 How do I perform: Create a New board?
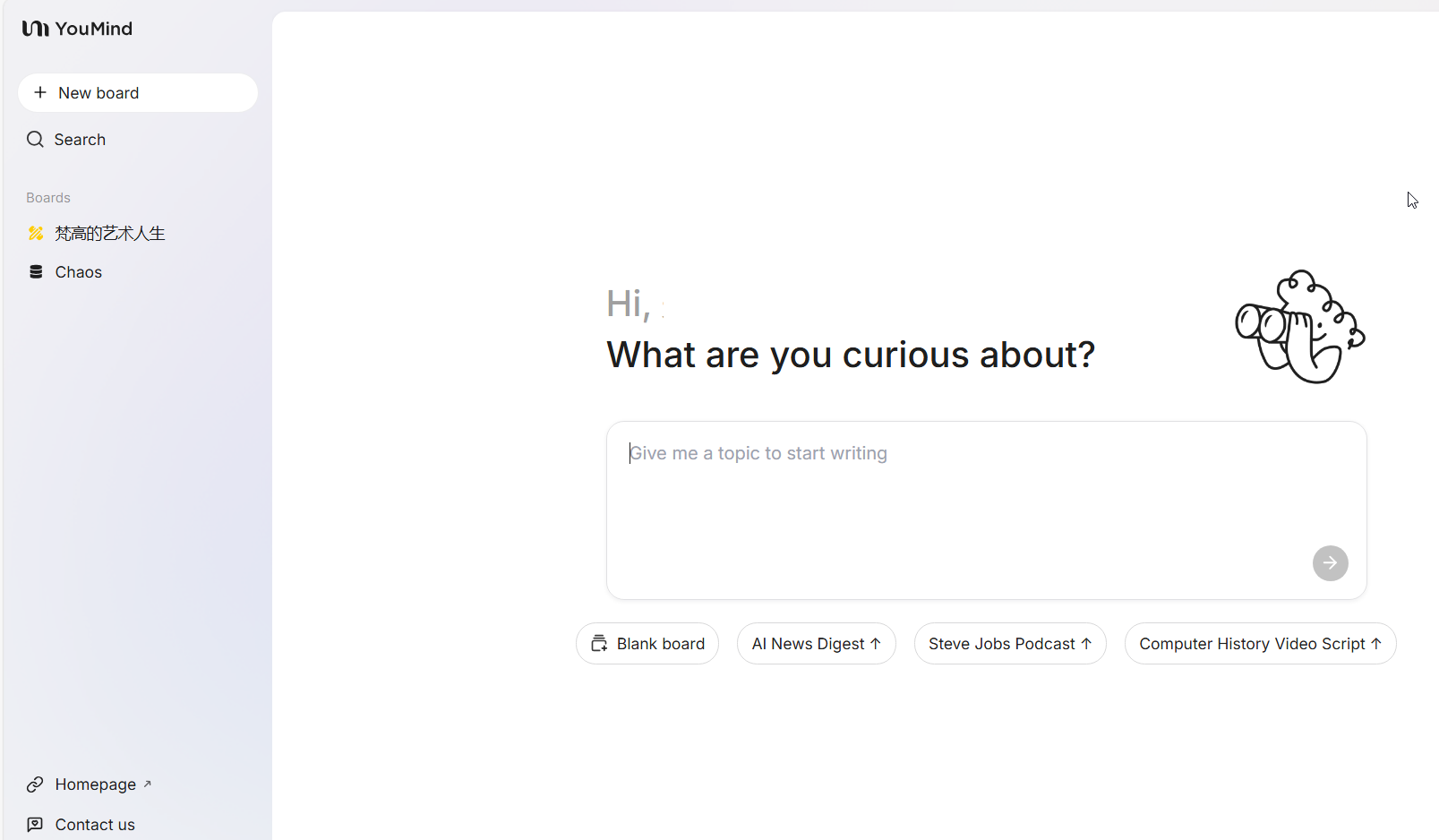tap(138, 92)
